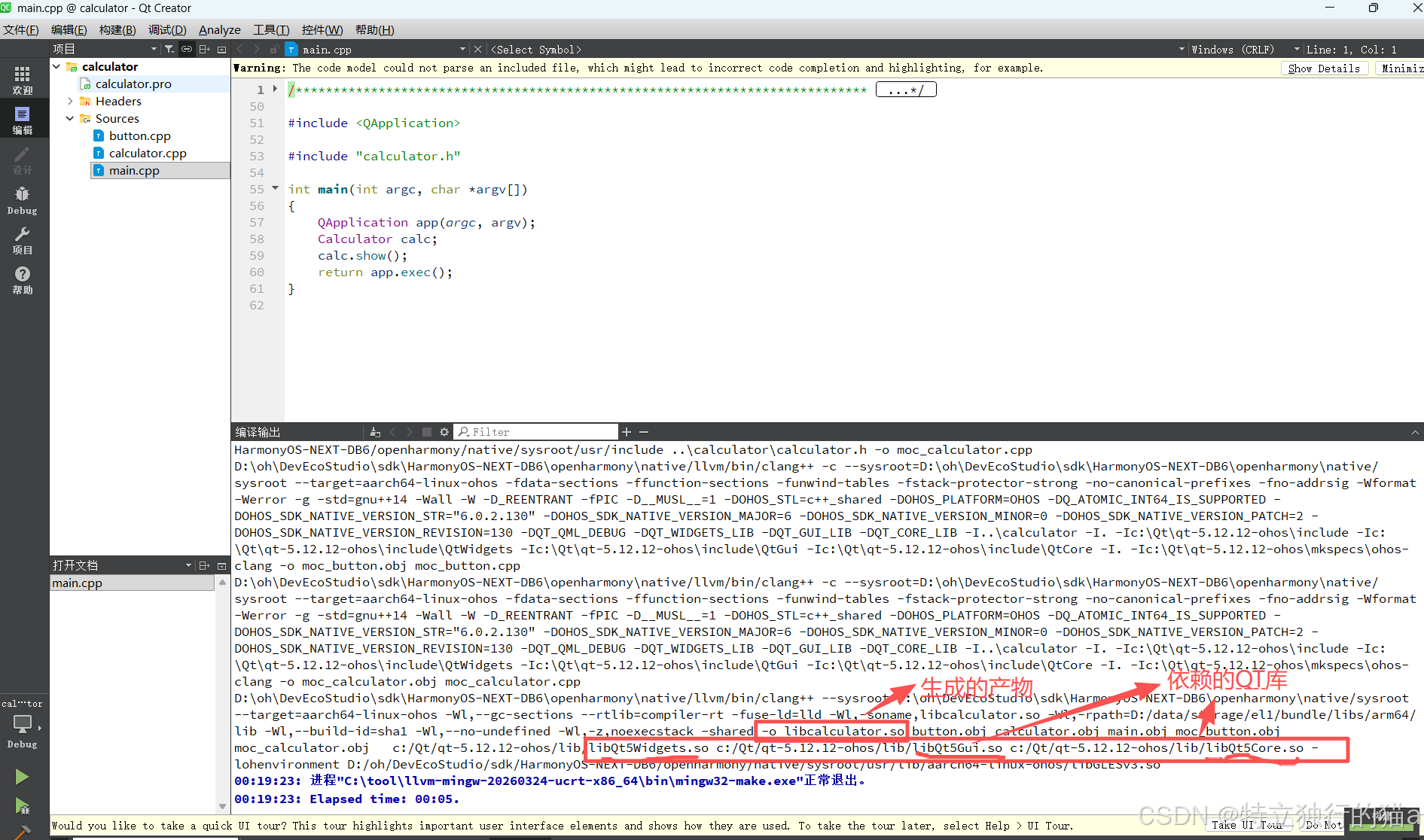Open the 工具(T) menu

[x=271, y=30]
